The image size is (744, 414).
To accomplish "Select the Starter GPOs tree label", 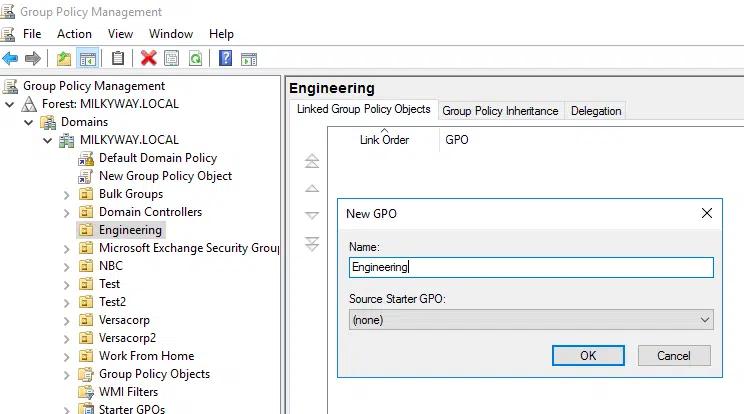I will [131, 409].
